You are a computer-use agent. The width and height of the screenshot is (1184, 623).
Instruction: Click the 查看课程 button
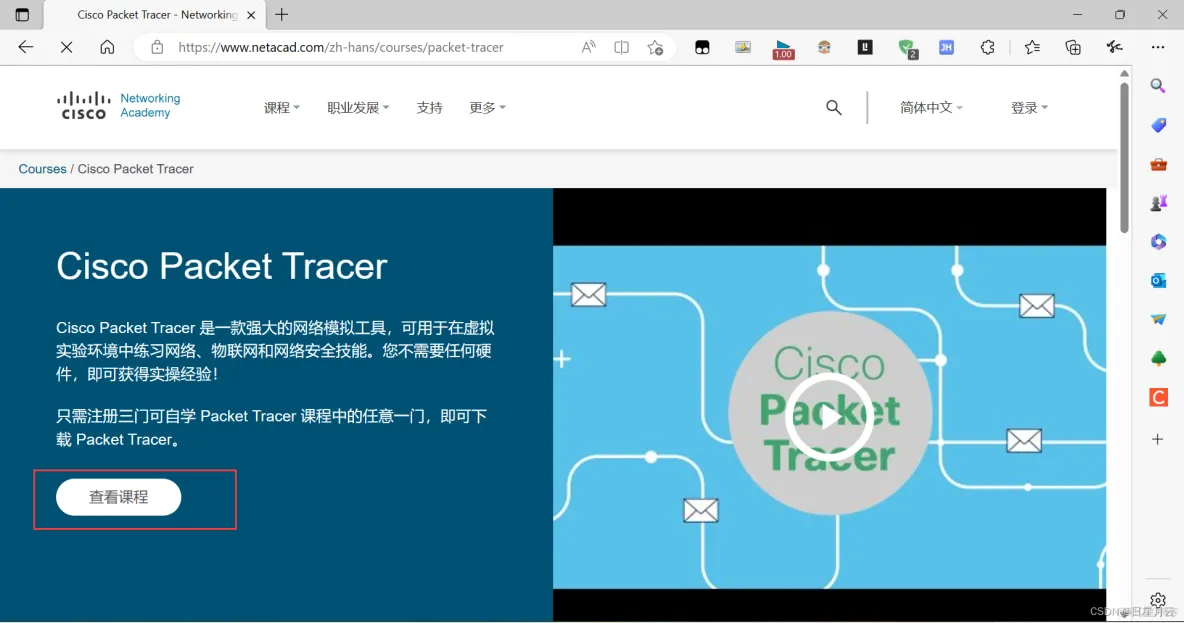tap(119, 497)
